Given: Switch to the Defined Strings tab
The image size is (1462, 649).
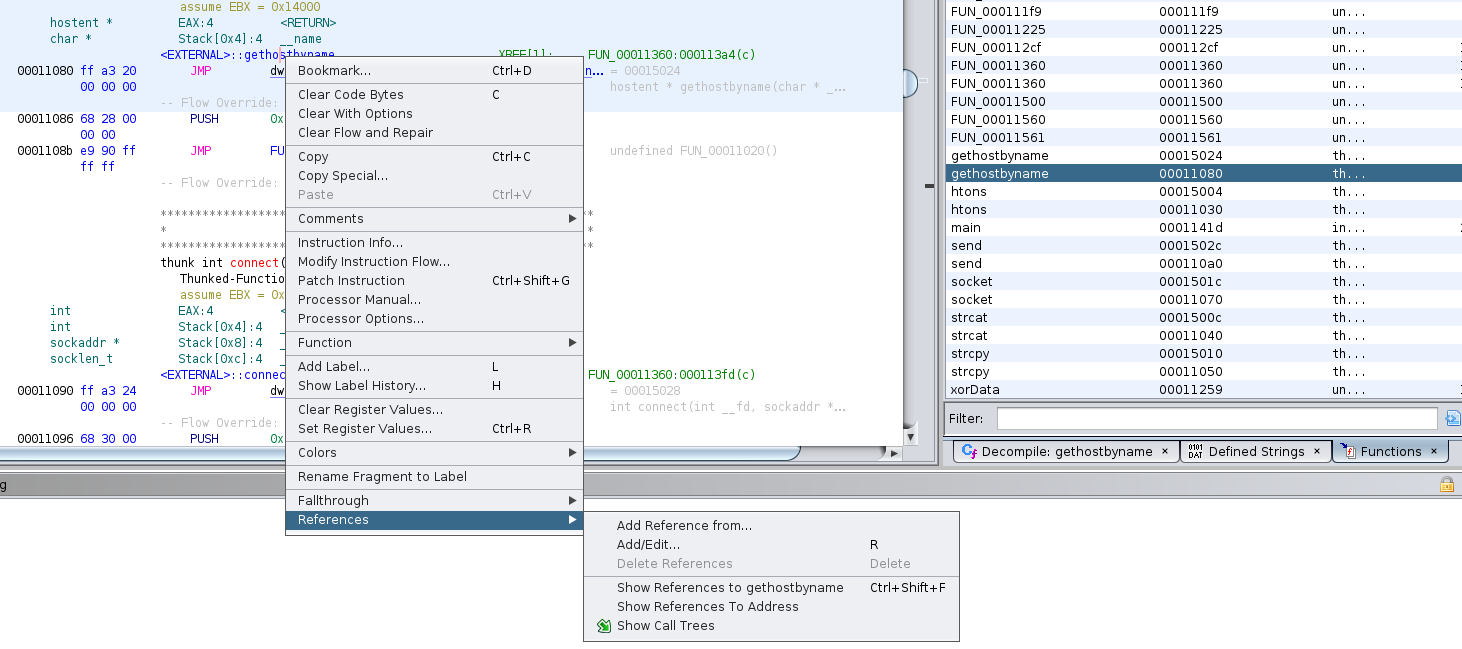Looking at the screenshot, I should [1255, 451].
